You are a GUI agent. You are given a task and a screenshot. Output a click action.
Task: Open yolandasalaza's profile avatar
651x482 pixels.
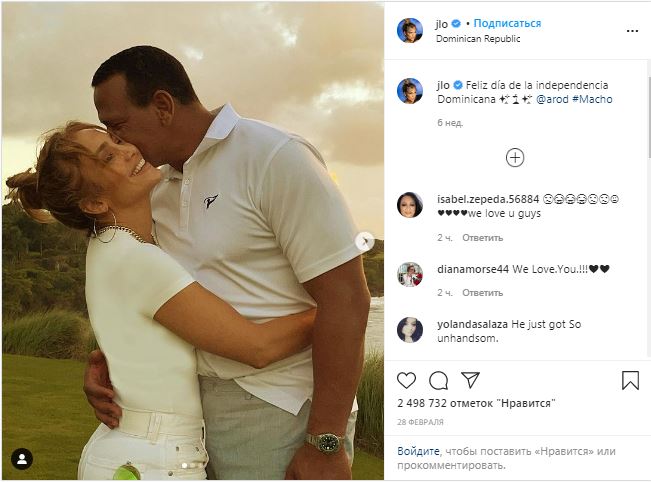tap(410, 329)
